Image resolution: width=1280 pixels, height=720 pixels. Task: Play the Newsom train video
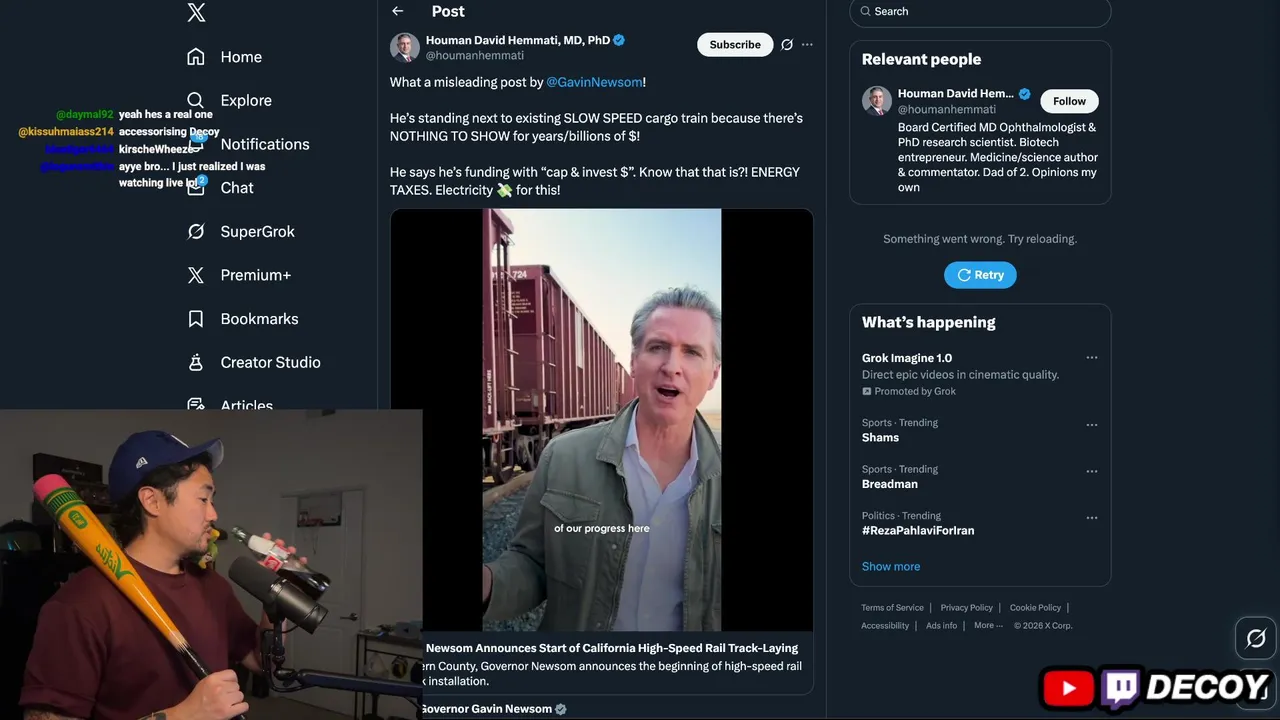point(601,420)
